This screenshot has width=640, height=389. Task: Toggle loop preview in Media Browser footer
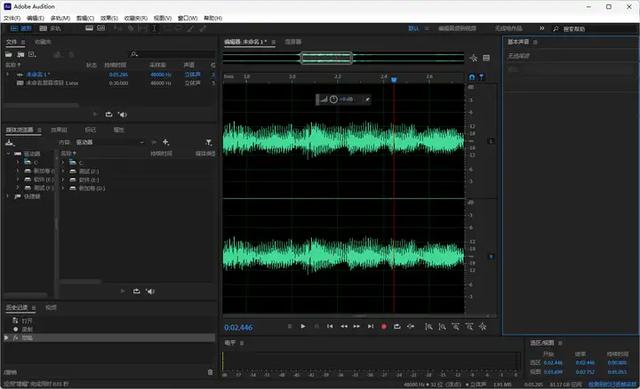coord(136,291)
